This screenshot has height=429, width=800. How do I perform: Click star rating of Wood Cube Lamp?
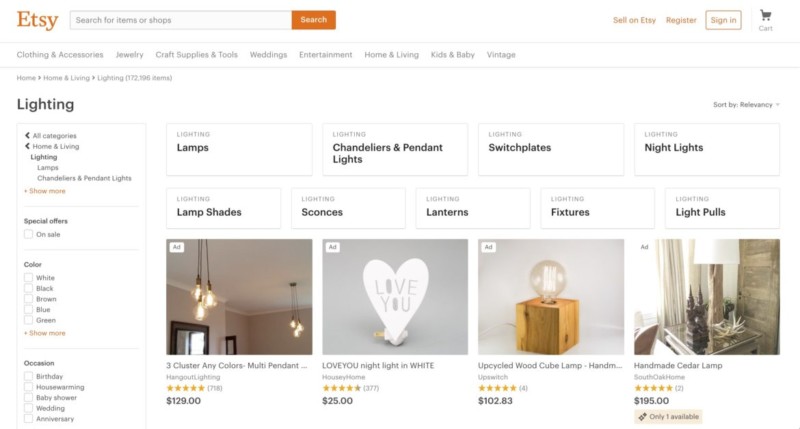coord(497,387)
